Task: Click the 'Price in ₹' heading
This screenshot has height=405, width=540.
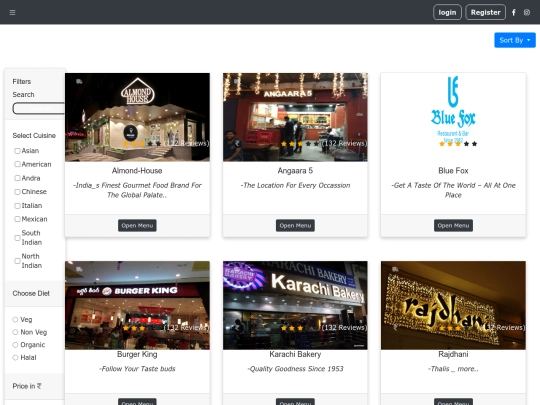Action: pos(27,386)
